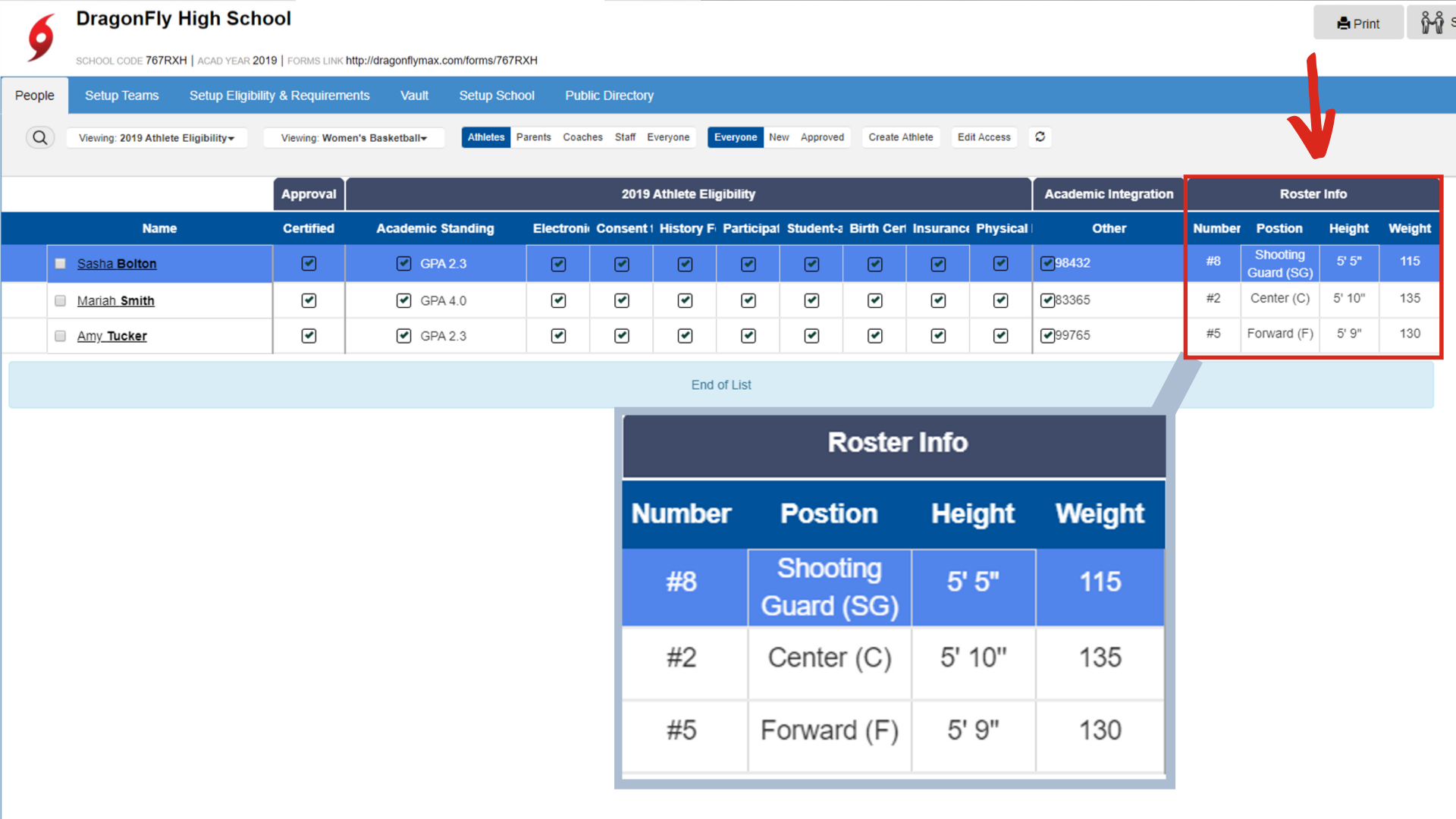Expand the Women's Basketball viewing dropdown
Viewport: 1456px width, 819px height.
(354, 138)
